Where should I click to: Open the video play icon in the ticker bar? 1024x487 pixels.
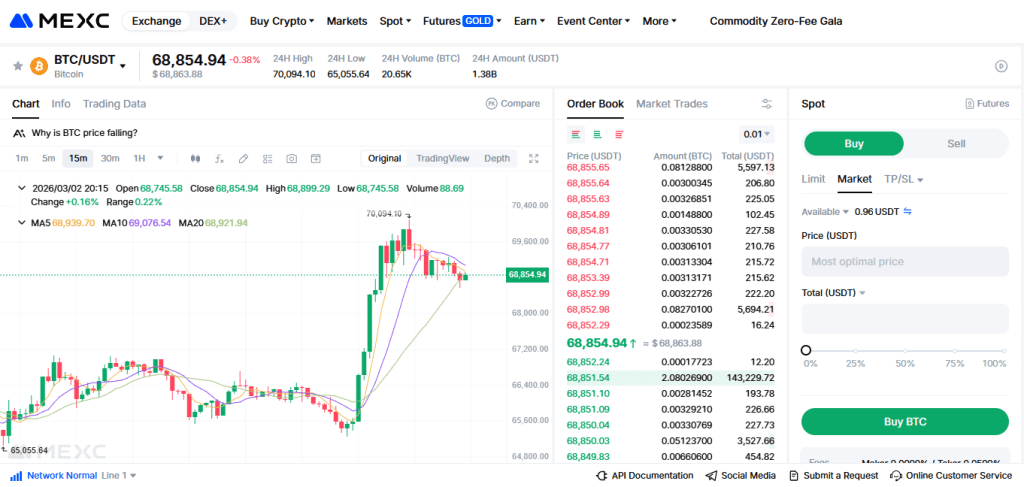pyautogui.click(x=1001, y=66)
